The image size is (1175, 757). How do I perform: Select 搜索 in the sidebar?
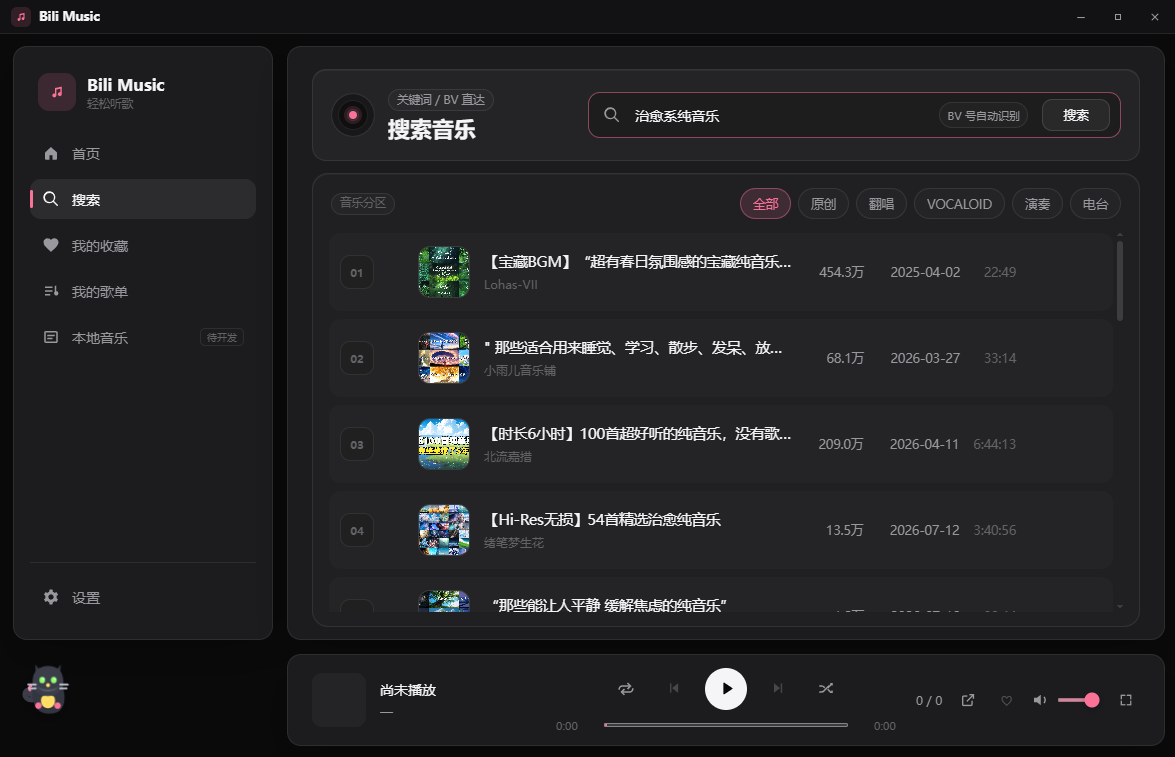(142, 199)
